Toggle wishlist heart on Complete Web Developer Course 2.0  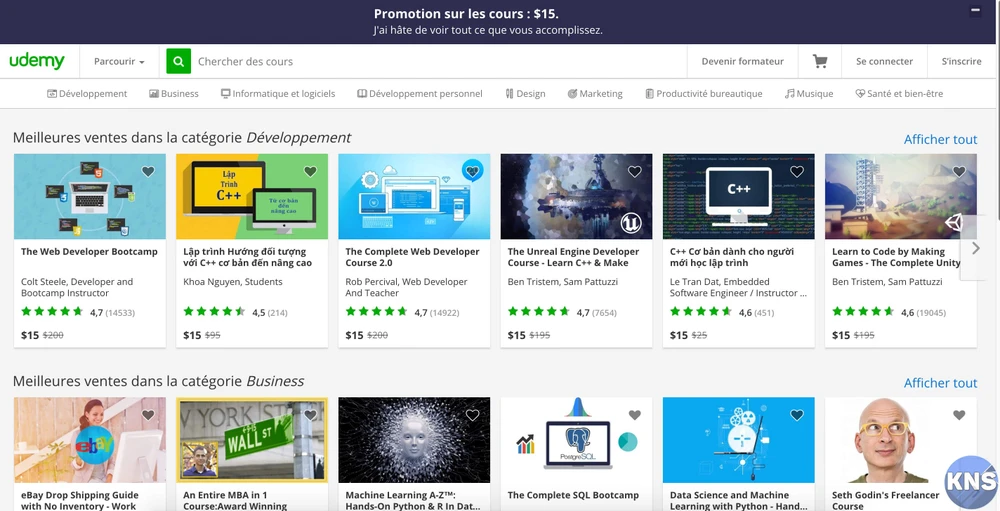pyautogui.click(x=472, y=172)
